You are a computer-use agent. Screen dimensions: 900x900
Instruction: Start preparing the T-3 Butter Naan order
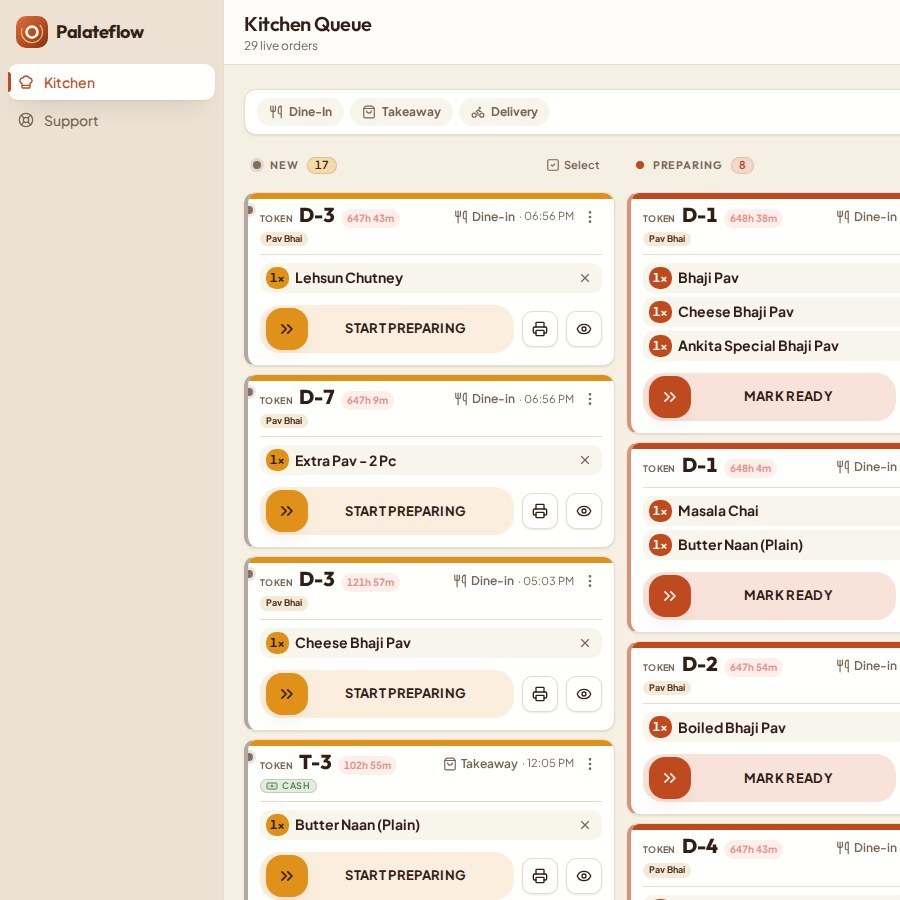[x=387, y=875]
